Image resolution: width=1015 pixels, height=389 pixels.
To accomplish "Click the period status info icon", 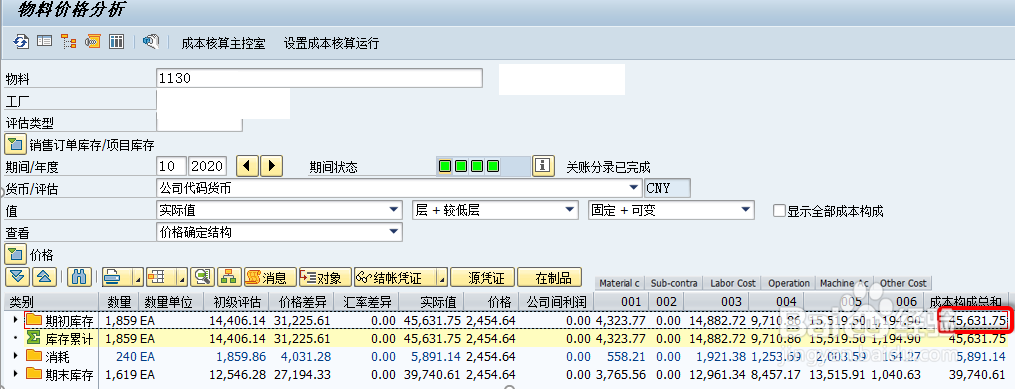I will click(x=544, y=166).
